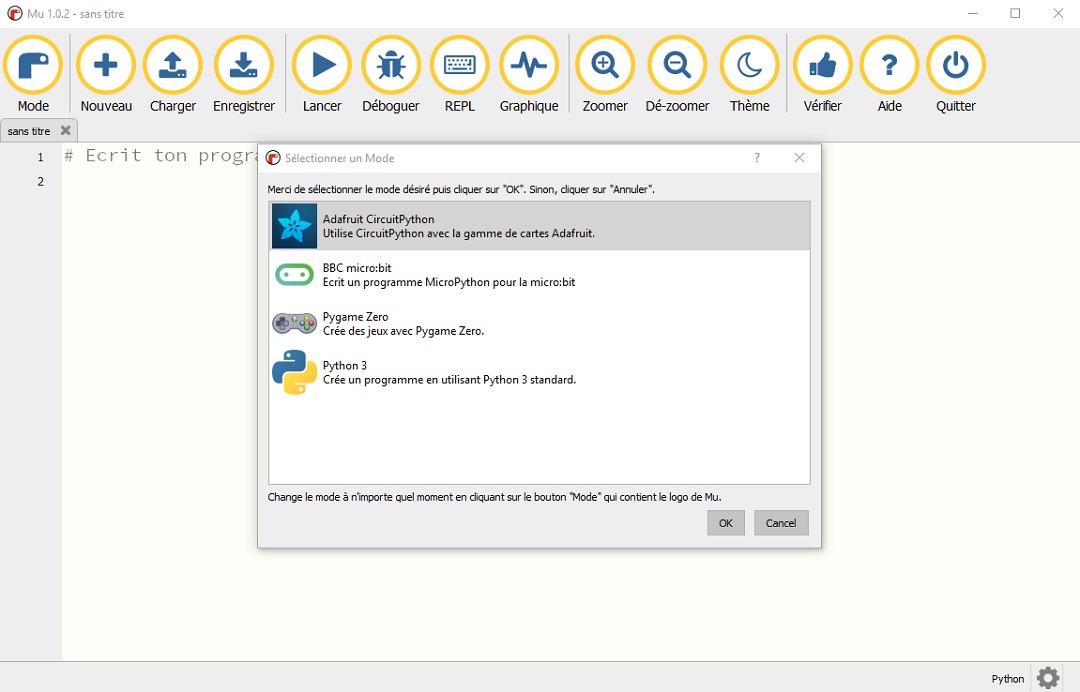Start the debugger with Déboguer
Image resolution: width=1080 pixels, height=692 pixels.
point(391,74)
